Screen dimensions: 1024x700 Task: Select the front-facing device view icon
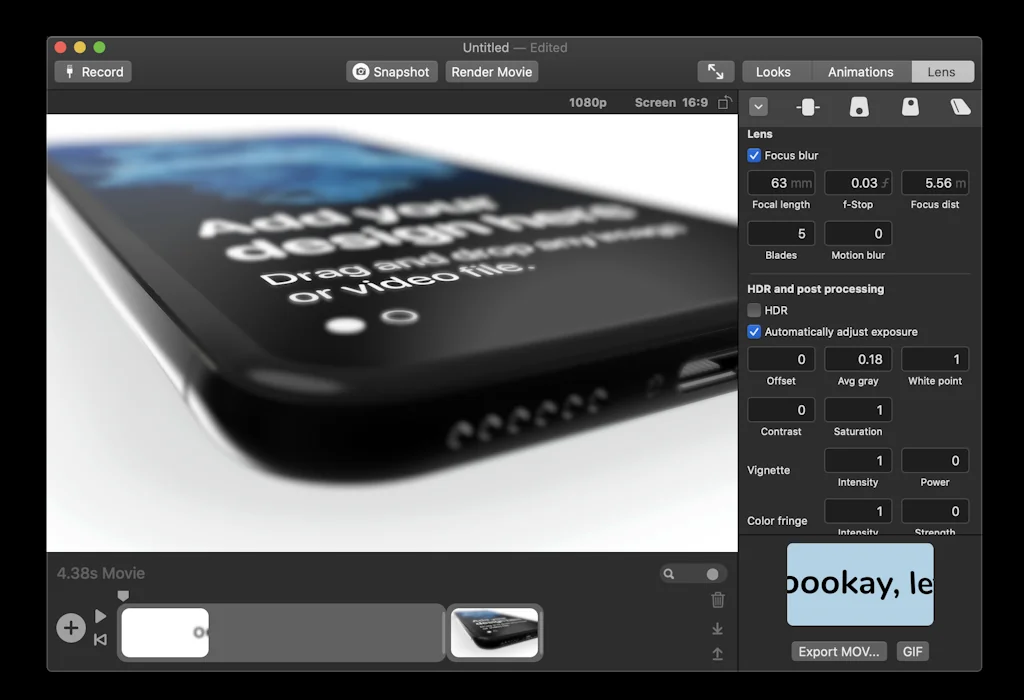[858, 107]
